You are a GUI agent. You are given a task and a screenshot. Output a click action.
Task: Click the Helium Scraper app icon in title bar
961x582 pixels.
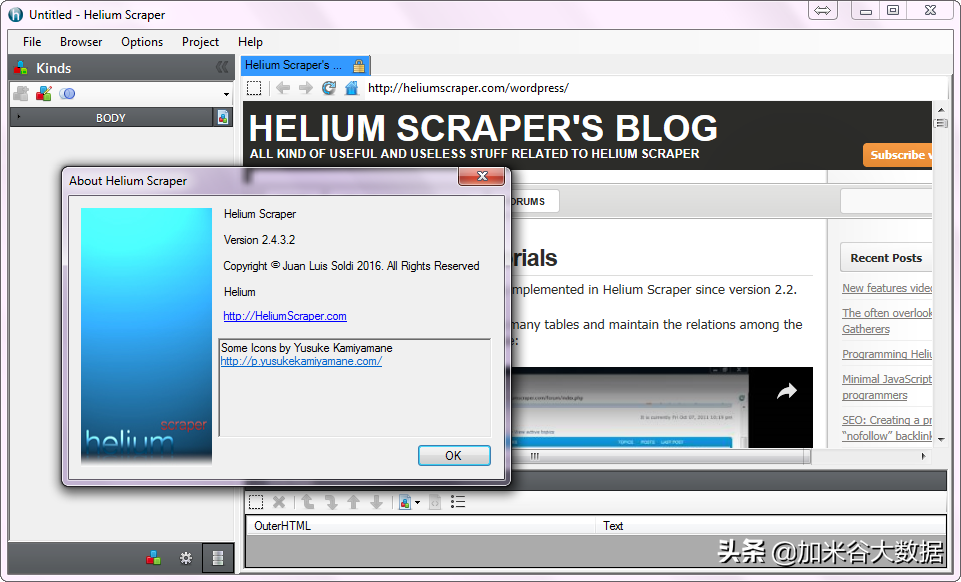pyautogui.click(x=15, y=14)
